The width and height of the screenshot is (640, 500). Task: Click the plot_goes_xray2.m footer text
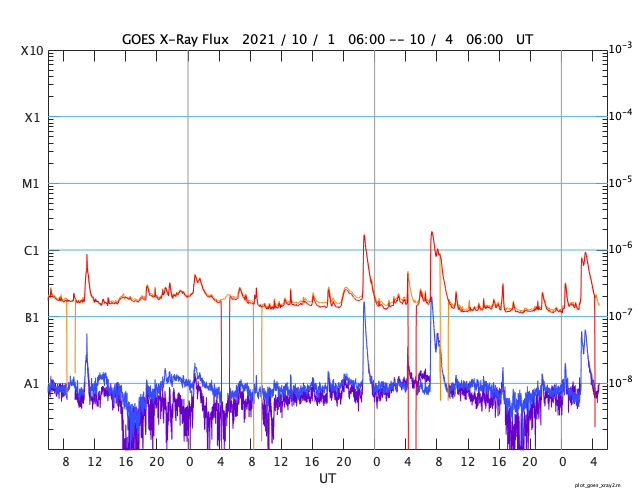pyautogui.click(x=598, y=485)
